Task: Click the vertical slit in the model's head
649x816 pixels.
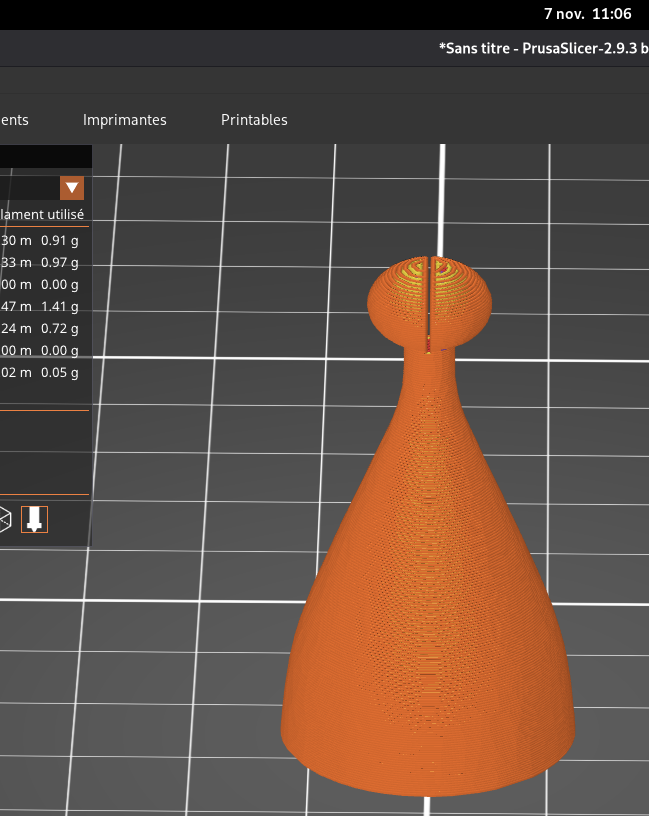Action: pyautogui.click(x=430, y=300)
